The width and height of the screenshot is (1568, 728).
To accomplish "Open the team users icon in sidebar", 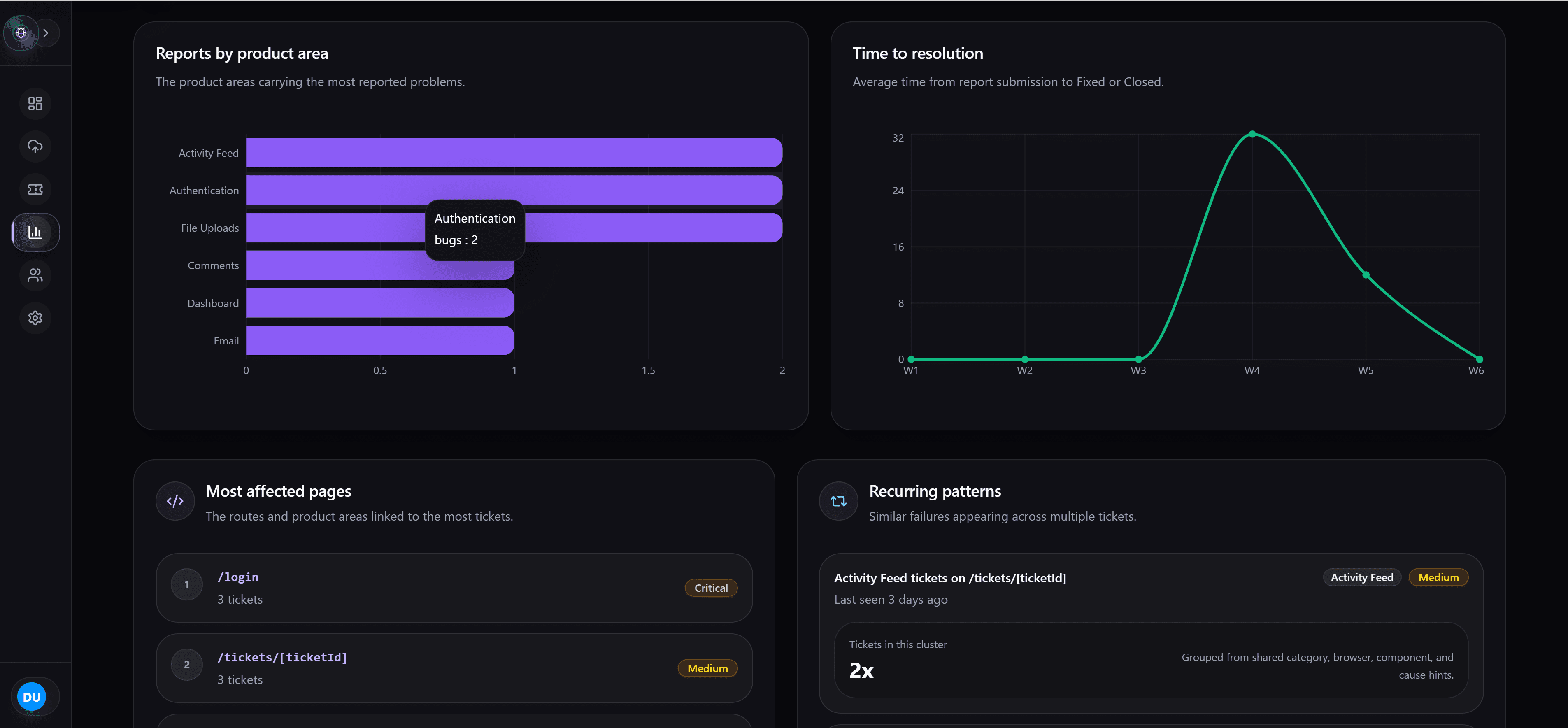I will [x=35, y=275].
